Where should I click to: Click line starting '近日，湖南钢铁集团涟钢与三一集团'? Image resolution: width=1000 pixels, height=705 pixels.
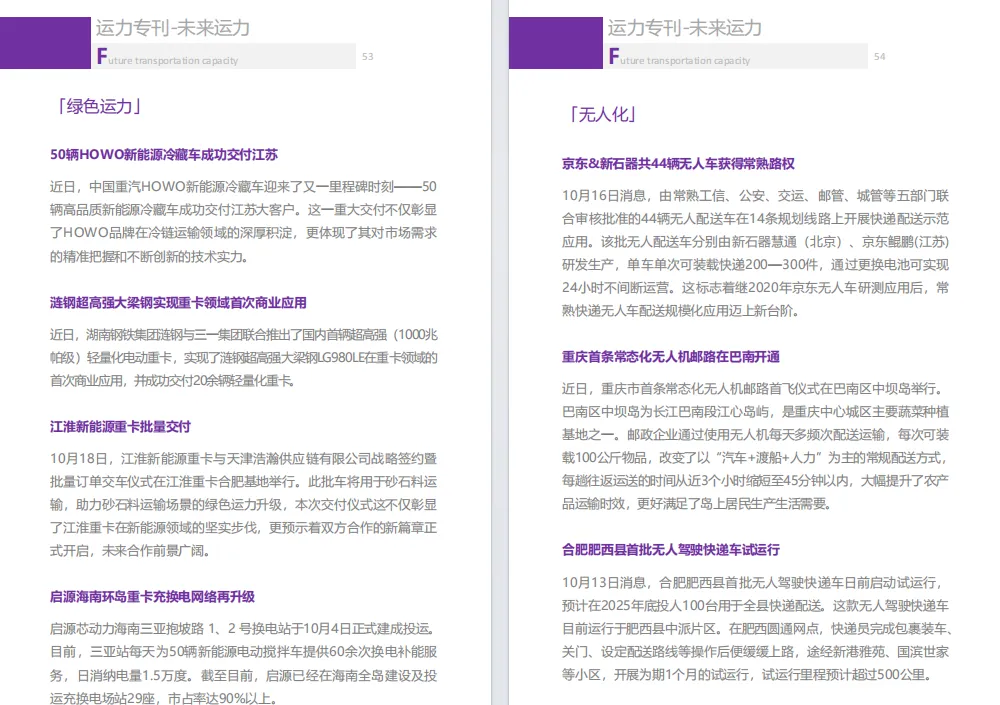pyautogui.click(x=244, y=335)
